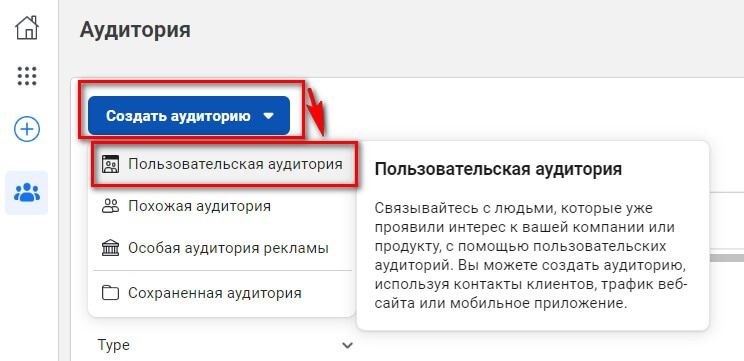Choose Похожая аудитория menu item
The height and width of the screenshot is (361, 744).
click(222, 206)
